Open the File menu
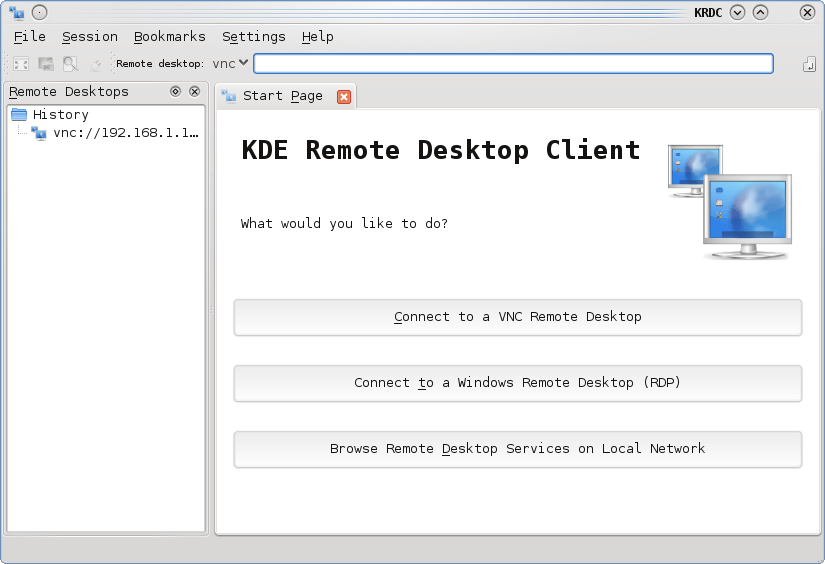Viewport: 825px width, 564px height. click(30, 36)
